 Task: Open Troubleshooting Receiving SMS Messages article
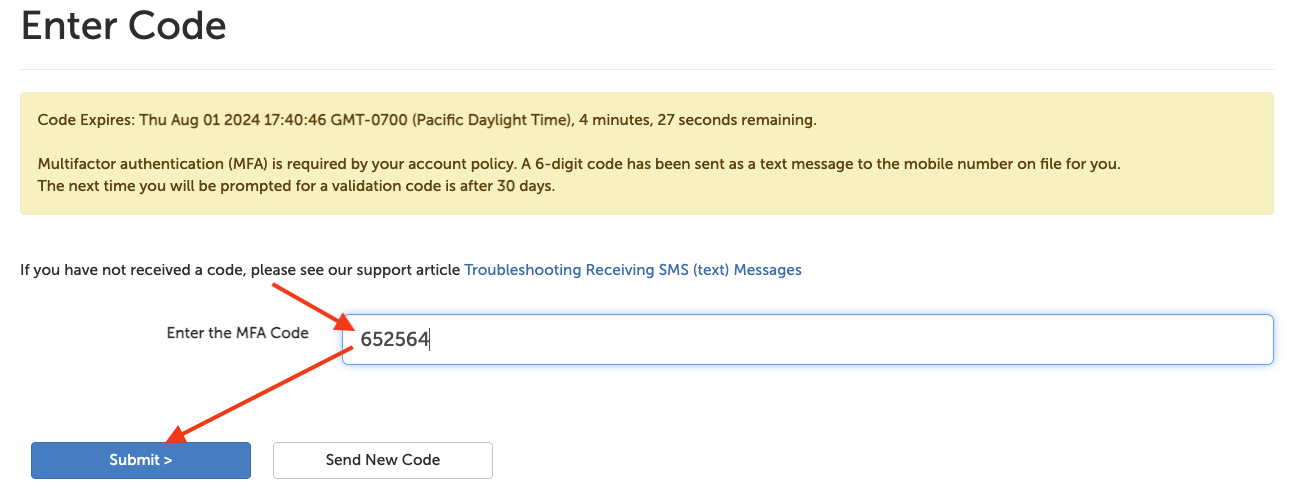click(632, 270)
